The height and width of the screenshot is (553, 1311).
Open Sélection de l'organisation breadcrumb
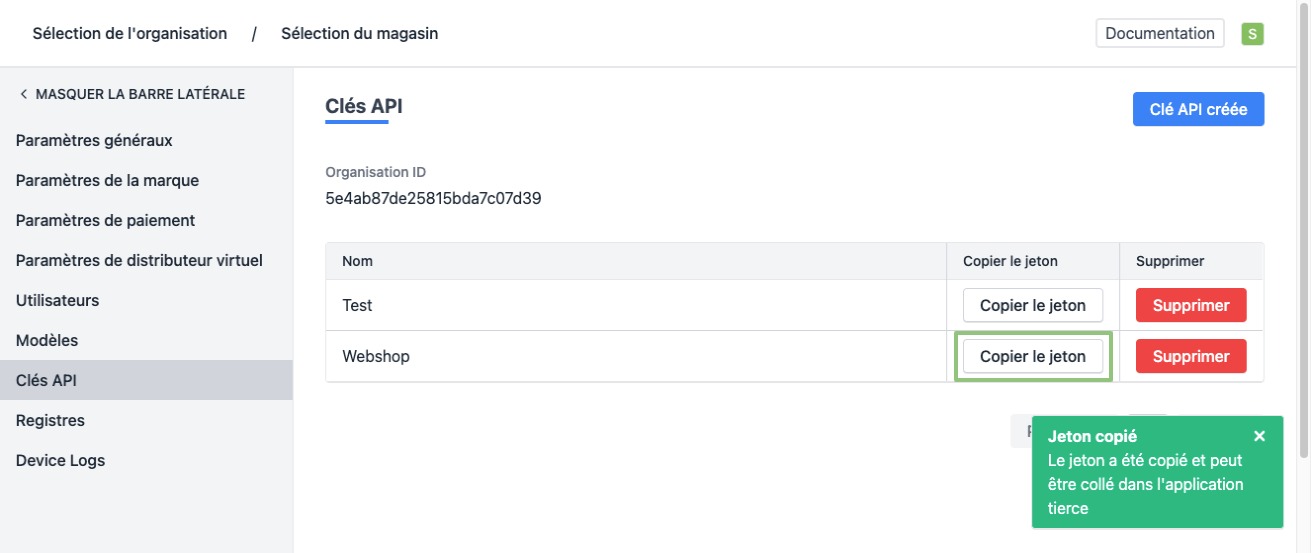(x=130, y=33)
